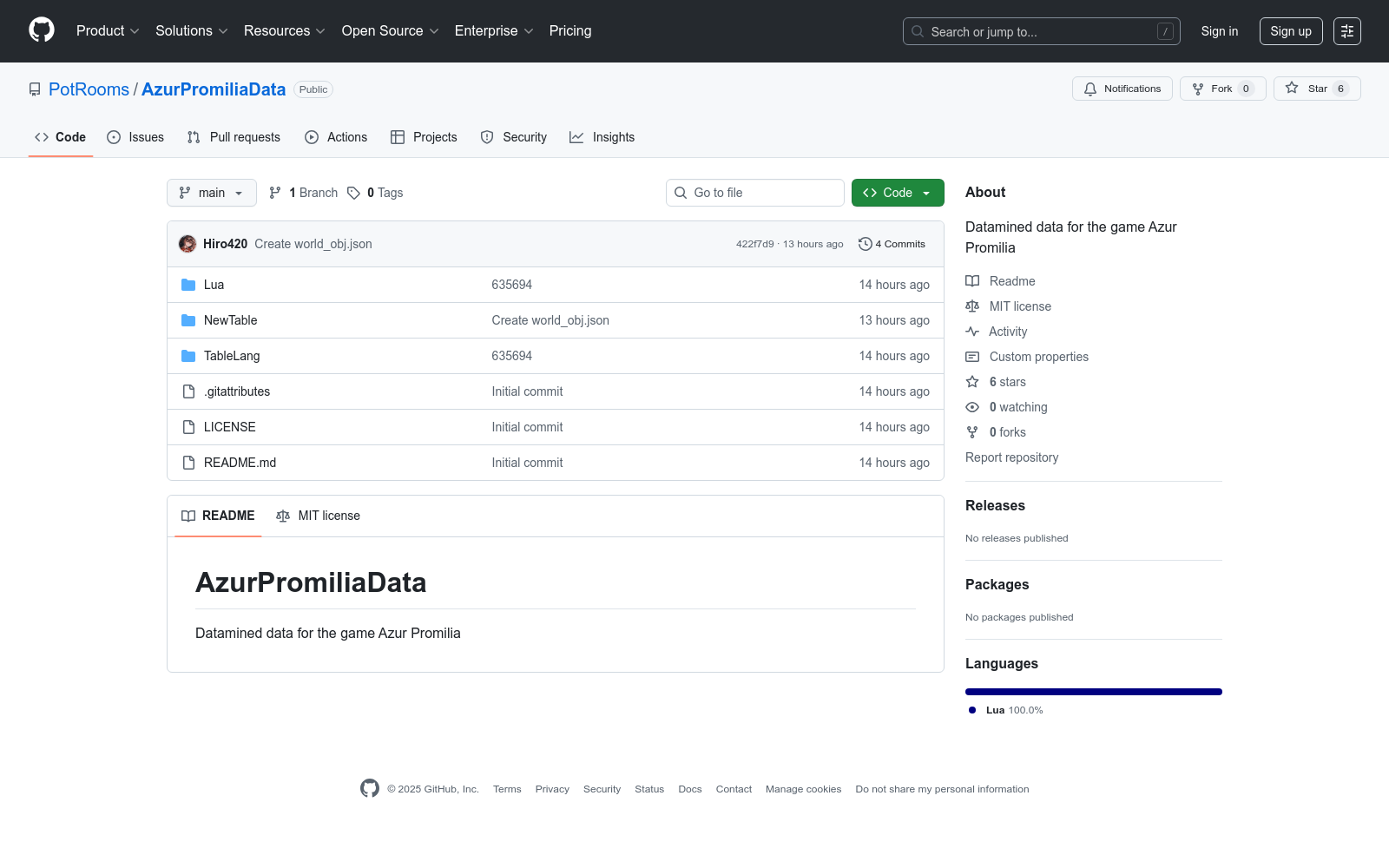Click Manage cookies in the footer

804,789
